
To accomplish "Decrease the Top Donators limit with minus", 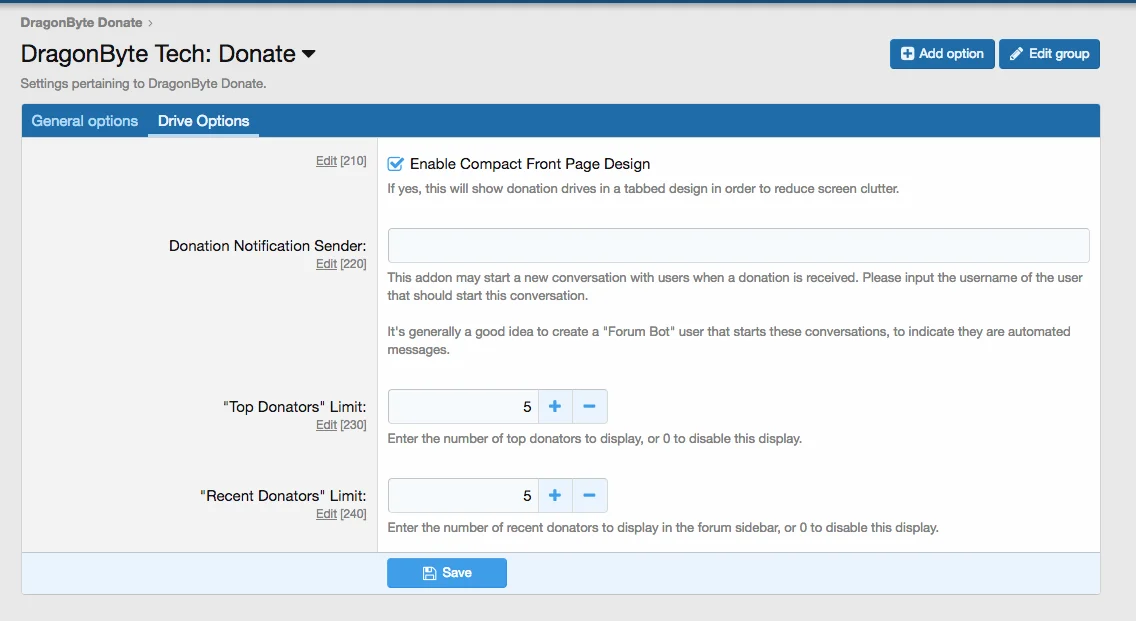I will (589, 407).
